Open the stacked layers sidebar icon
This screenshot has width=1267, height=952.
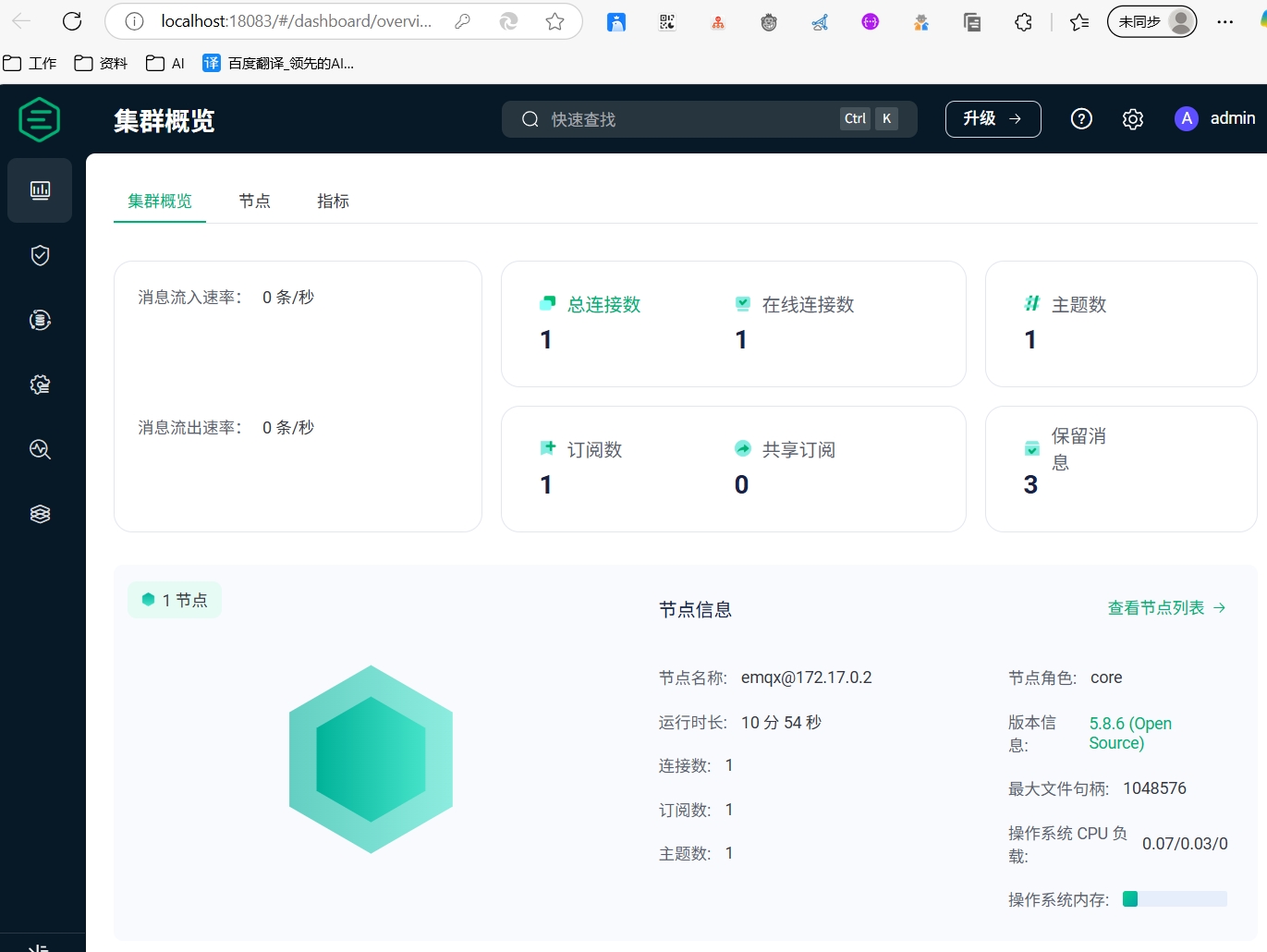(40, 514)
